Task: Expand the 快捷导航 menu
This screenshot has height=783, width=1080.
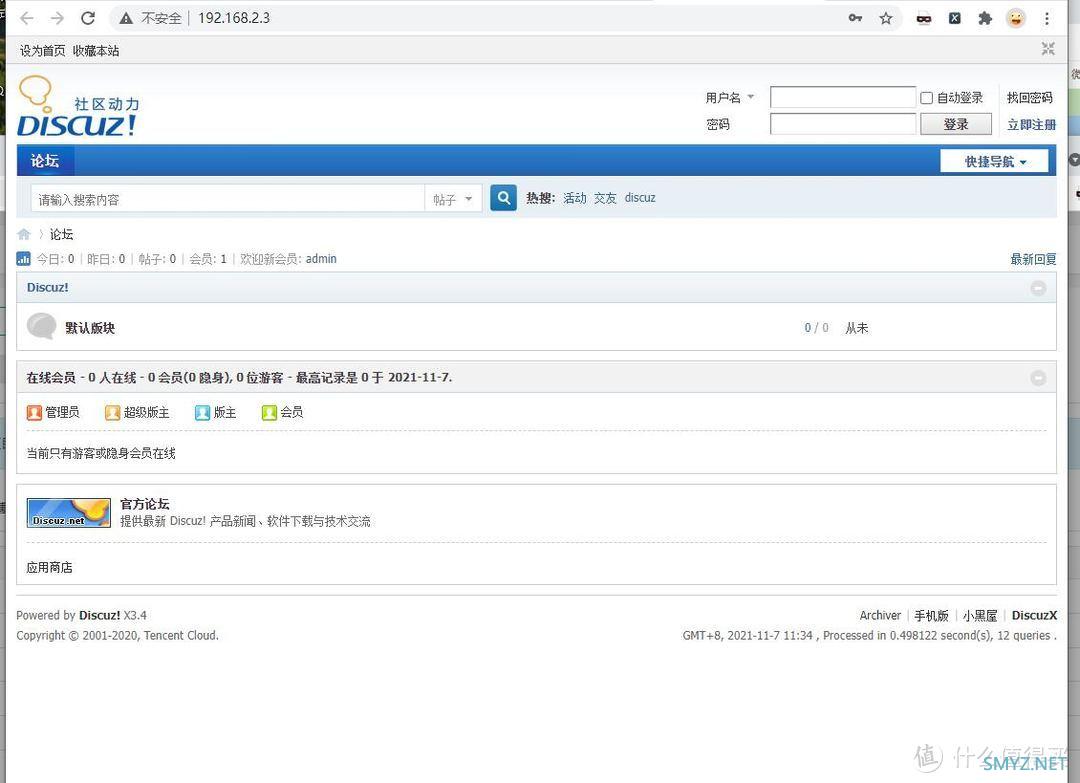Action: pyautogui.click(x=995, y=162)
